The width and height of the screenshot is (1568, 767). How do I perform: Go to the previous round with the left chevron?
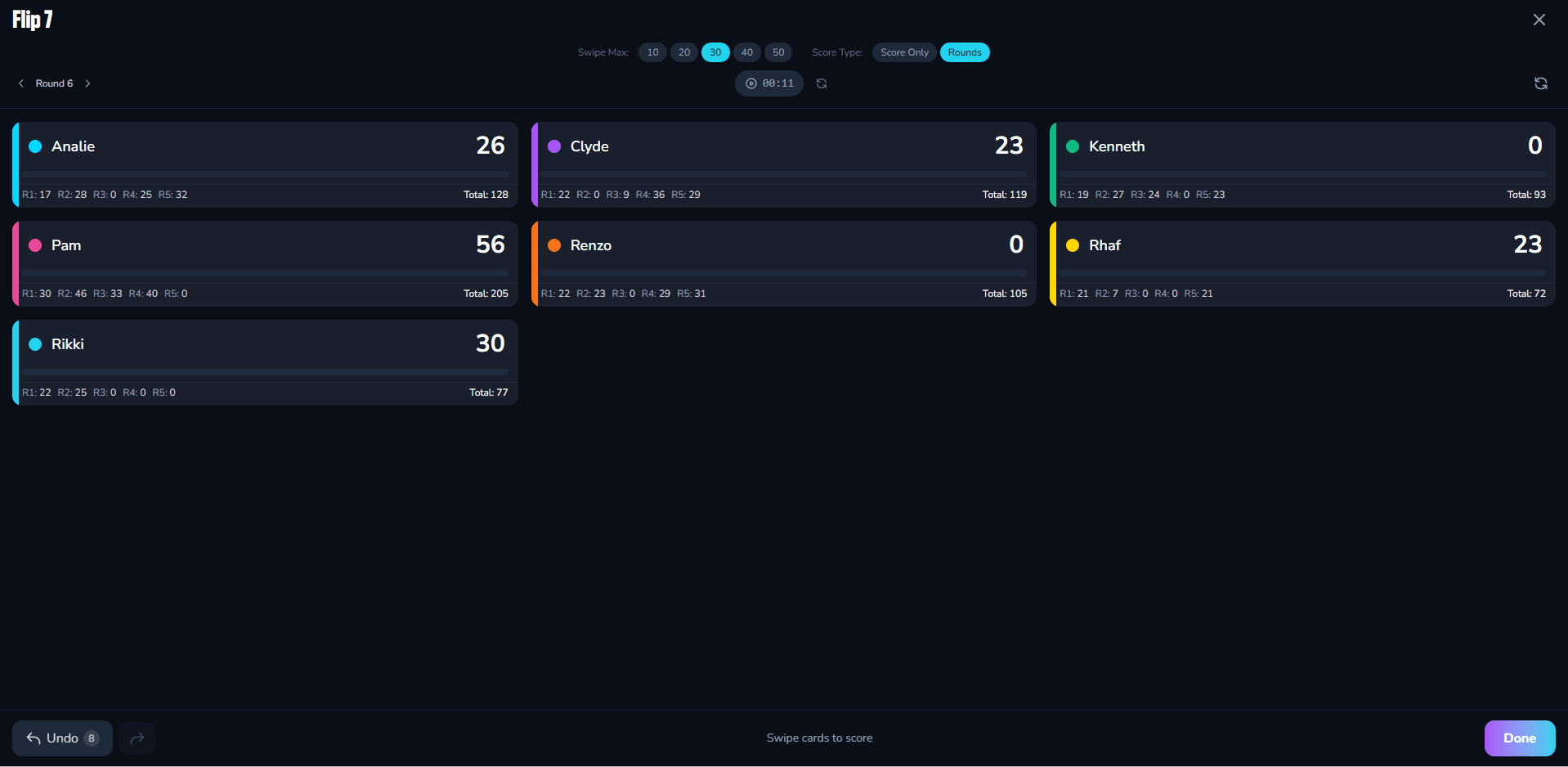(20, 83)
